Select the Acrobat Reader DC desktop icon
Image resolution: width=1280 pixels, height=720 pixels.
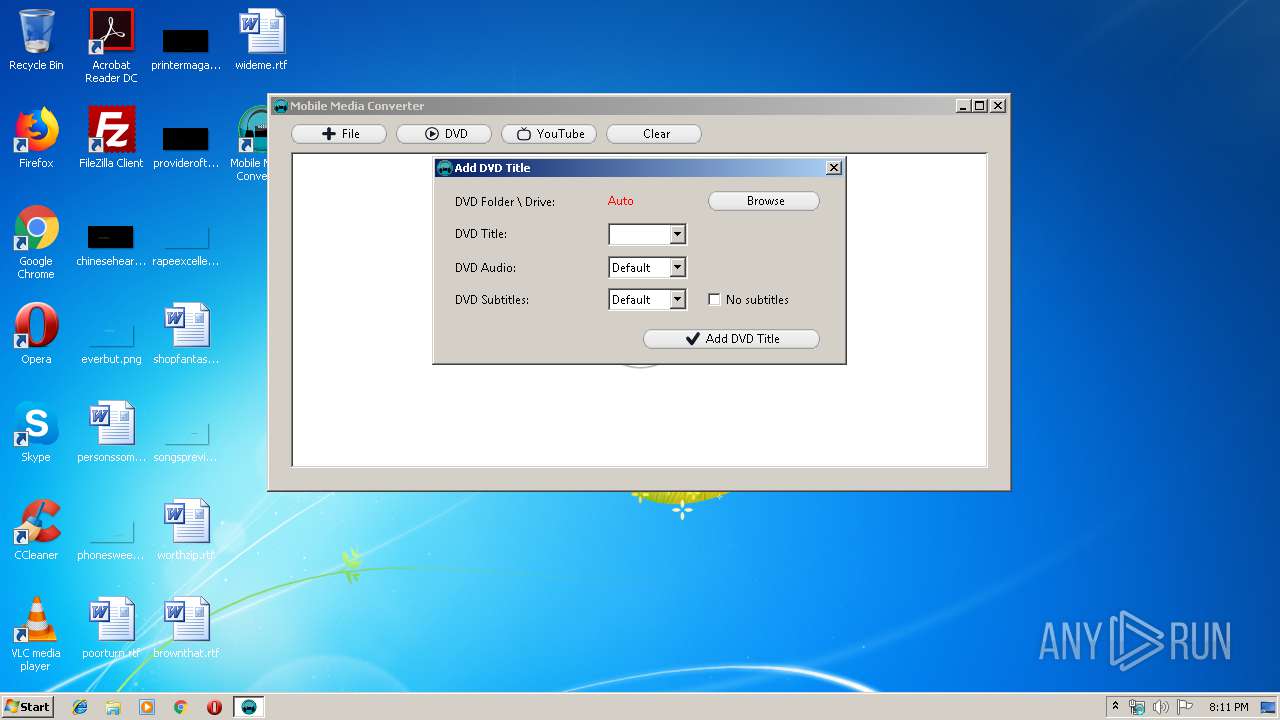point(111,46)
